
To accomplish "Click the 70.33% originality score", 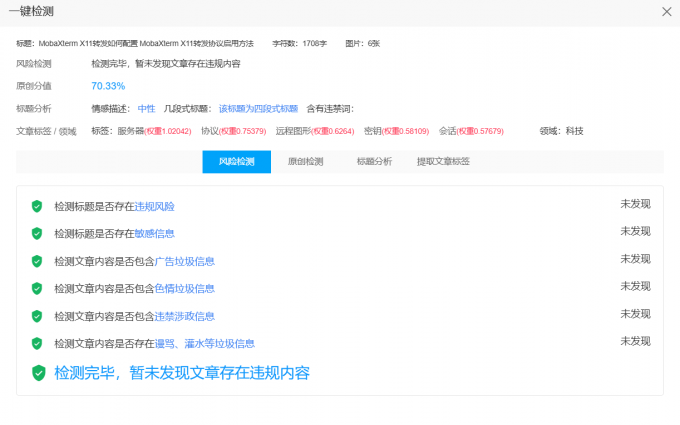I will click(x=108, y=86).
